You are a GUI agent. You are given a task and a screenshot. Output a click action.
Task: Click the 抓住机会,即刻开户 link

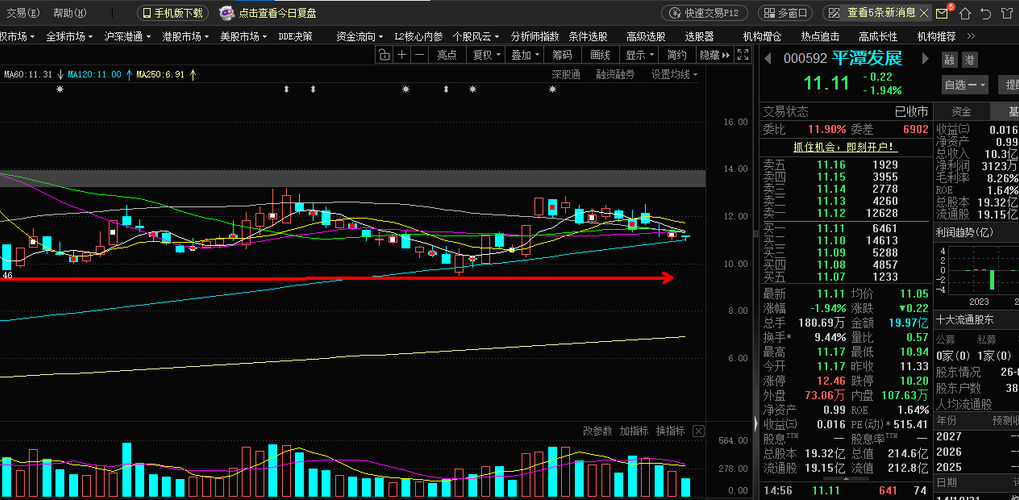(845, 147)
